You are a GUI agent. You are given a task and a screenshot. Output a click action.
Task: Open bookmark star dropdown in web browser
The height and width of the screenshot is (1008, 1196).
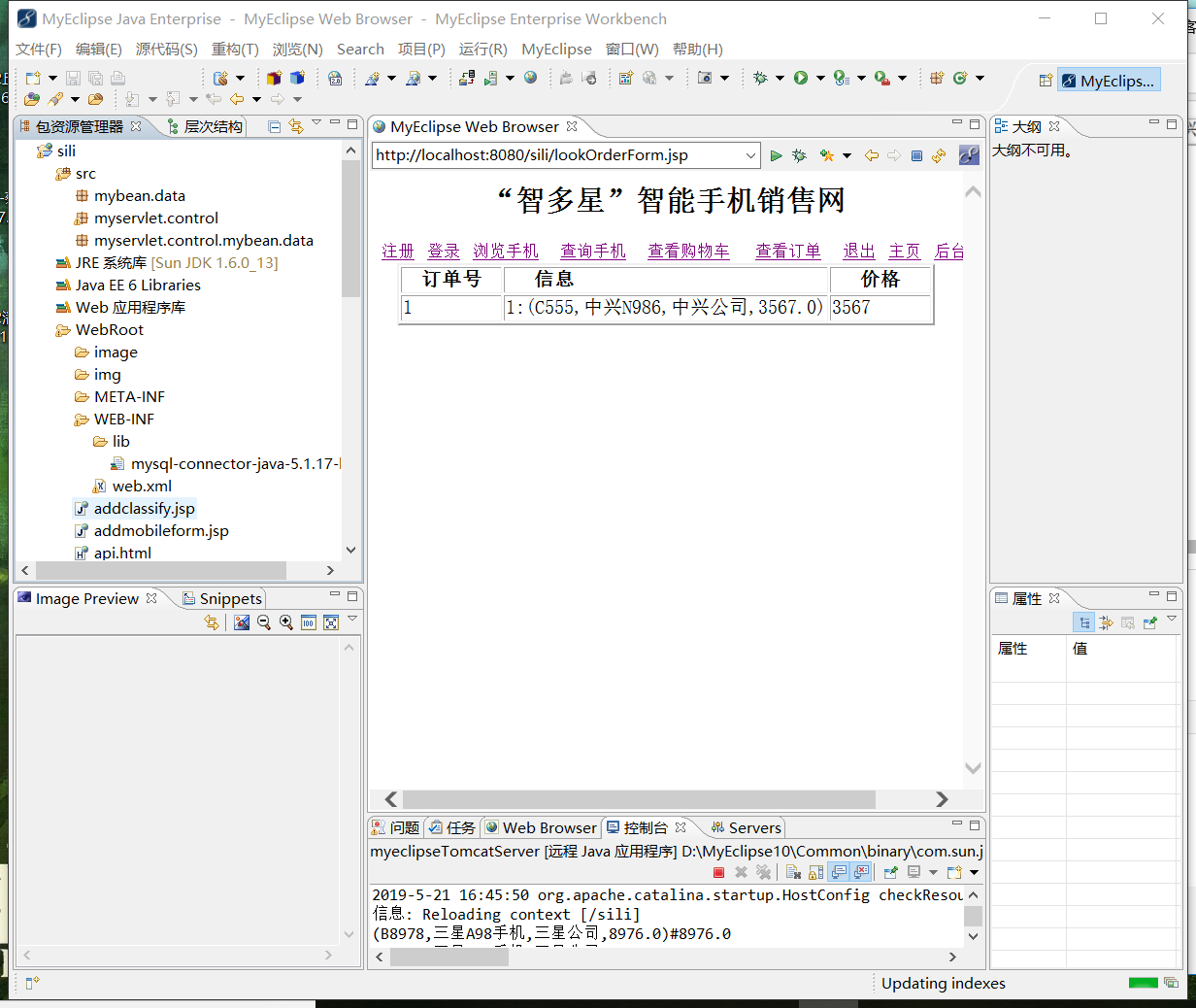pyautogui.click(x=847, y=155)
